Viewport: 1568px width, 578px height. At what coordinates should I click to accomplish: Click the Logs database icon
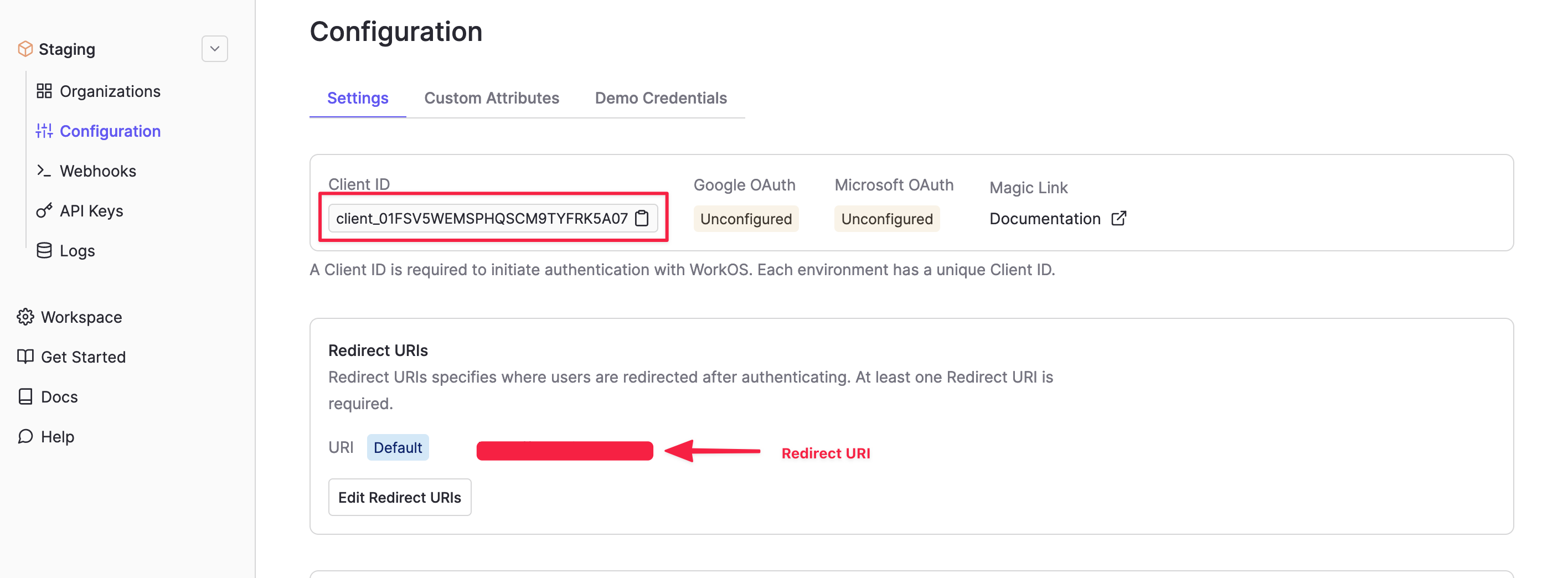[x=44, y=251]
